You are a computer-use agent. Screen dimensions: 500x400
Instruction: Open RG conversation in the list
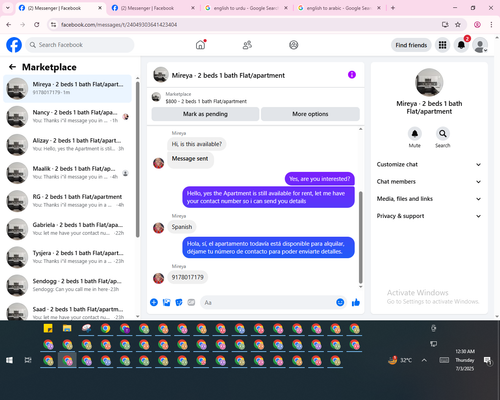[x=68, y=201]
